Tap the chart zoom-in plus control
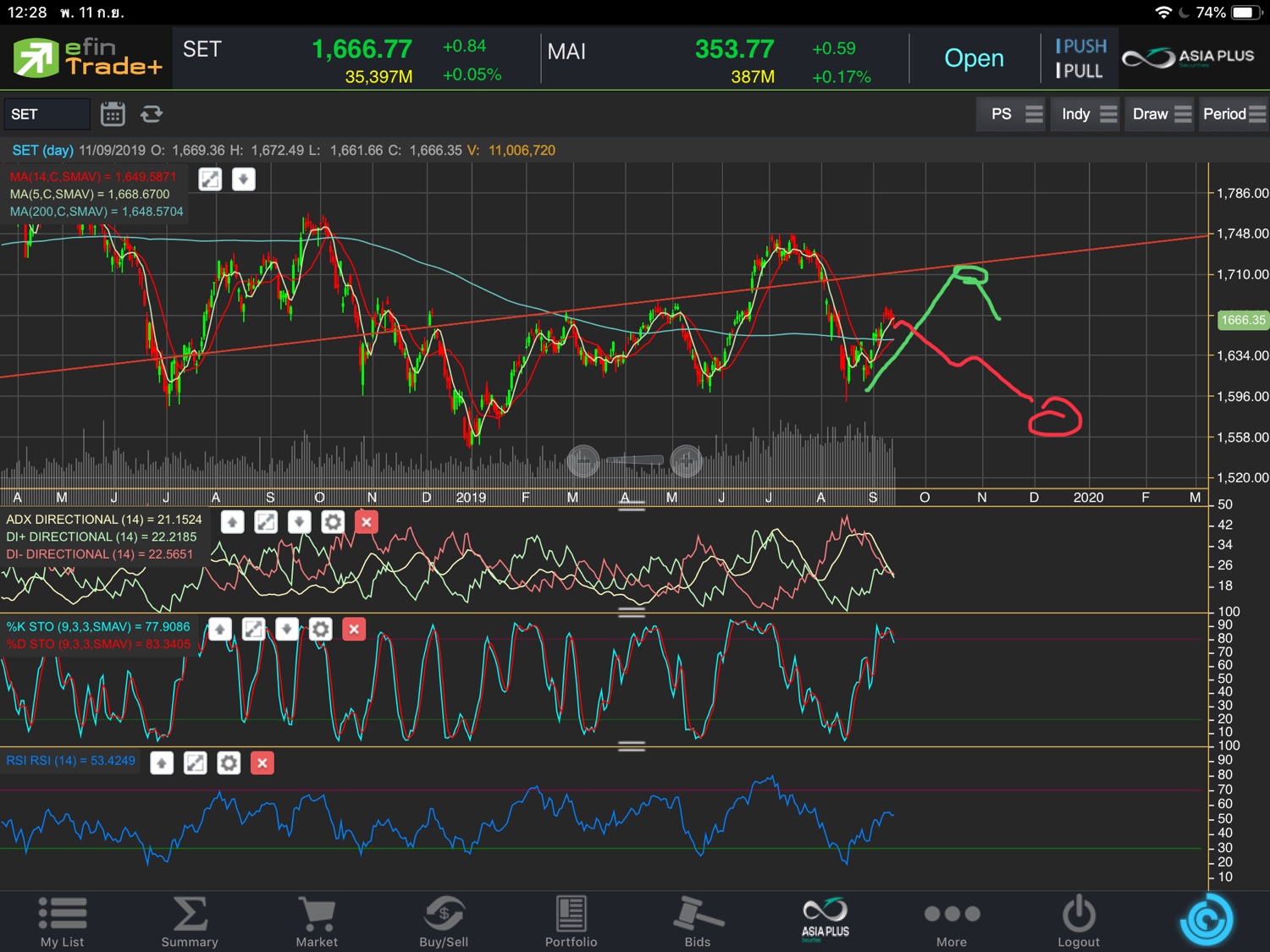This screenshot has width=1270, height=952. pyautogui.click(x=686, y=461)
